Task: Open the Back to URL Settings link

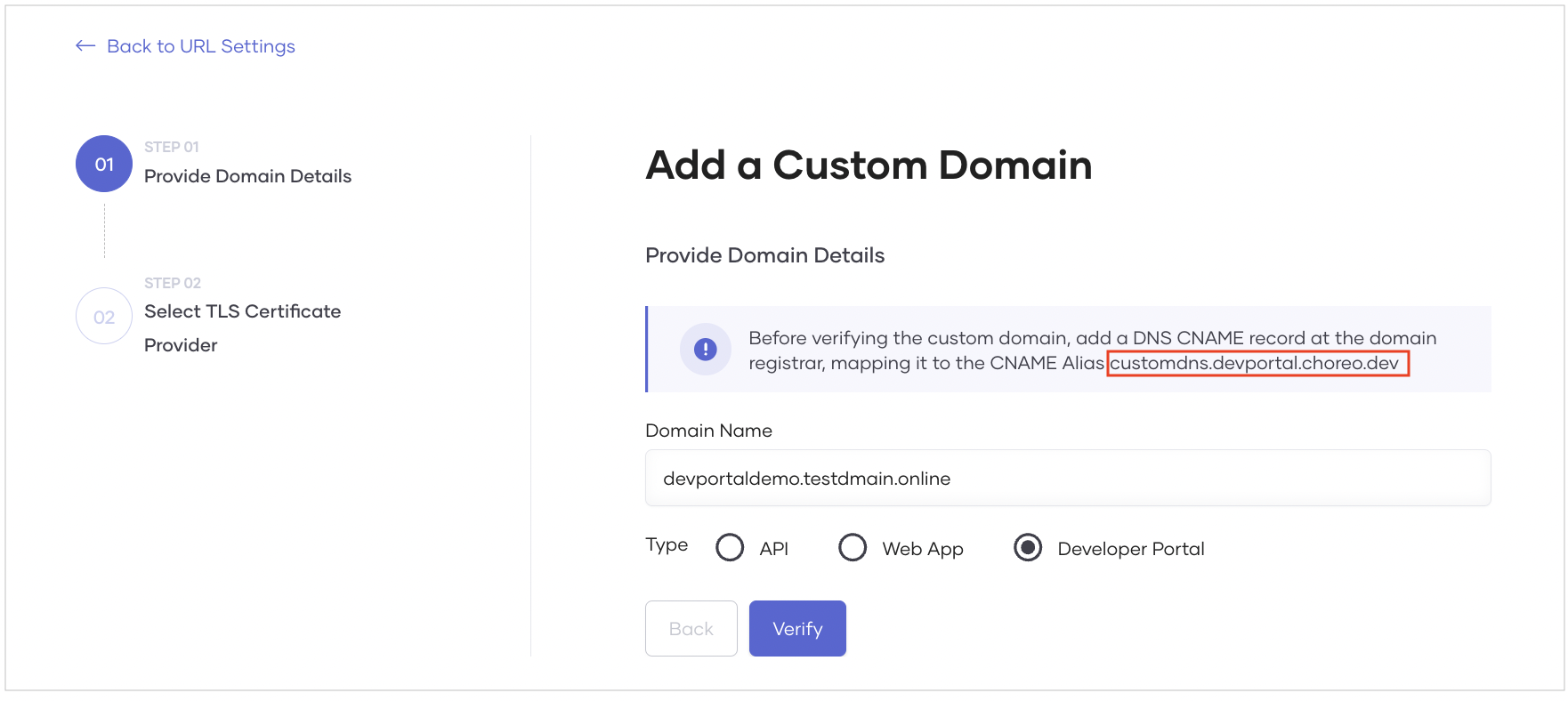Action: [200, 45]
